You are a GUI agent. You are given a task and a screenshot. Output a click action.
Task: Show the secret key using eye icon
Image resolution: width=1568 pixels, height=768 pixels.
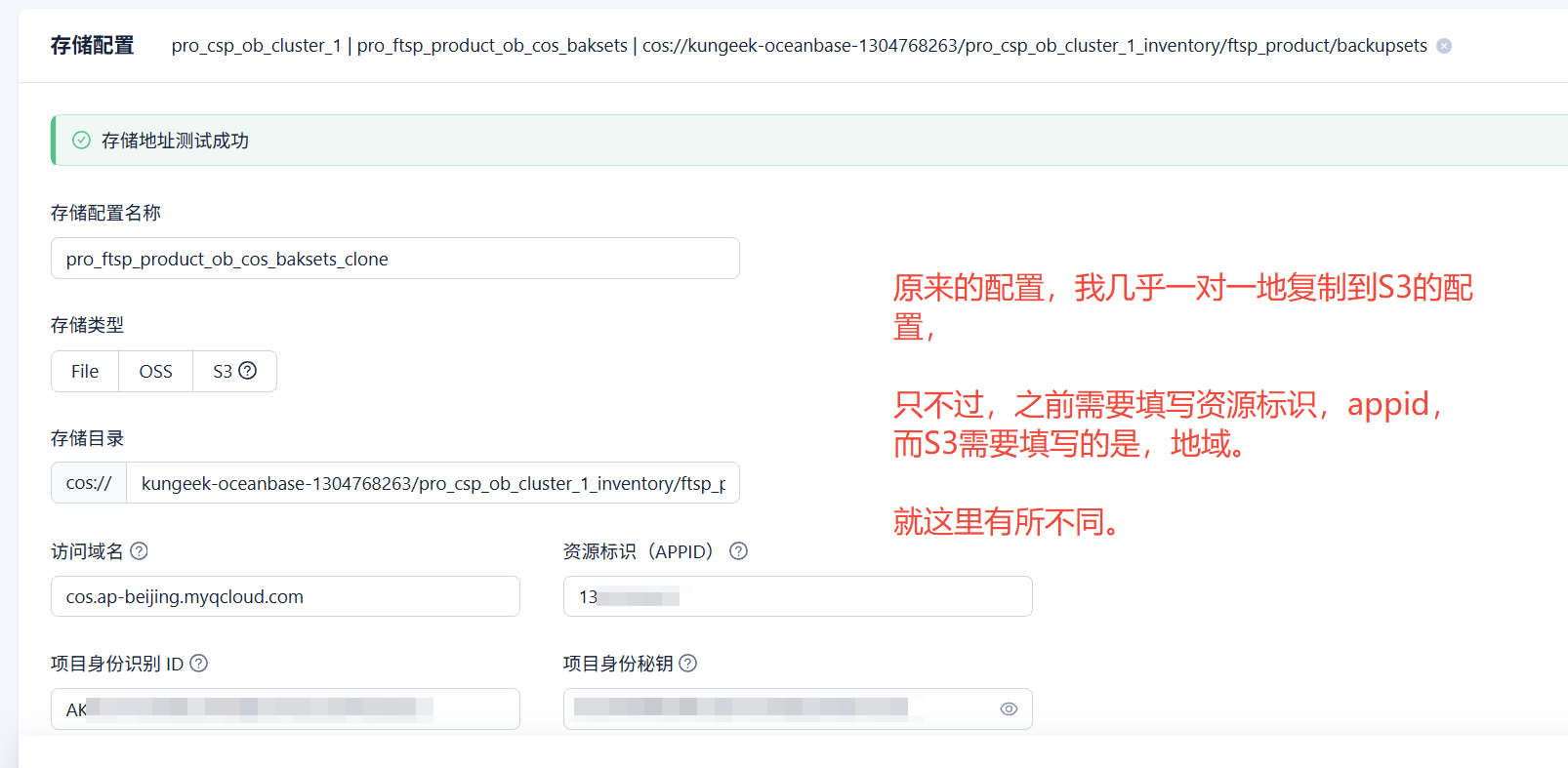[1009, 709]
